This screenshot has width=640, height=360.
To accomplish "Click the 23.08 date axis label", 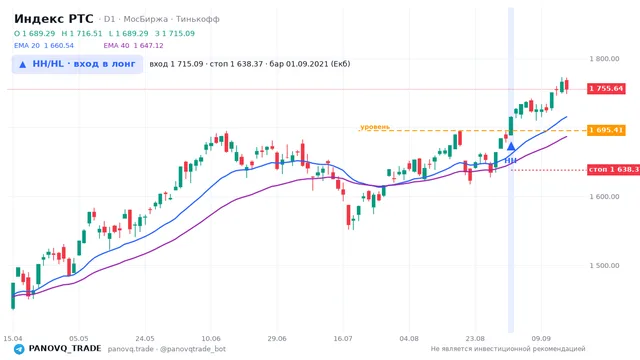I will pos(475,339).
